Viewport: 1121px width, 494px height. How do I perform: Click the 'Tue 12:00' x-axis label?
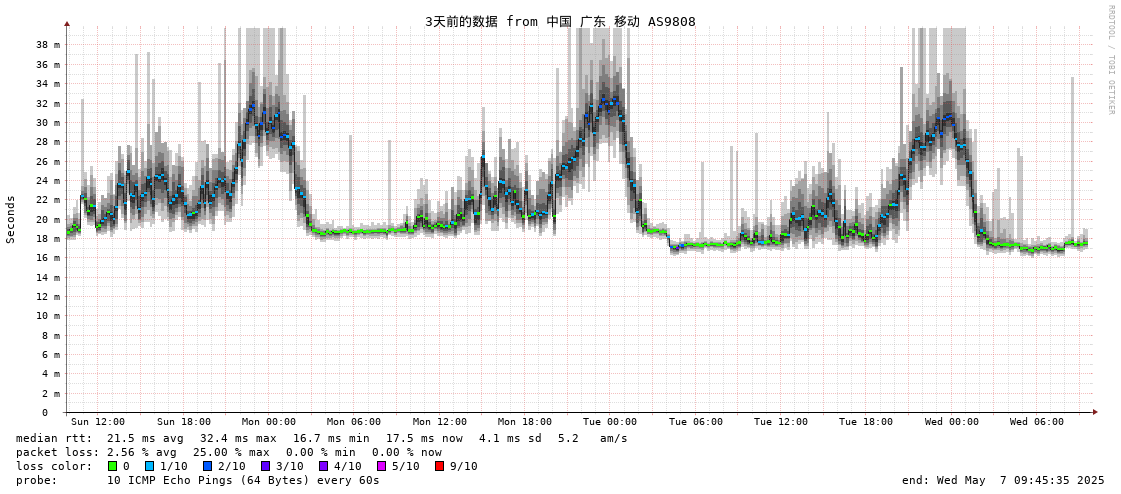tap(781, 422)
